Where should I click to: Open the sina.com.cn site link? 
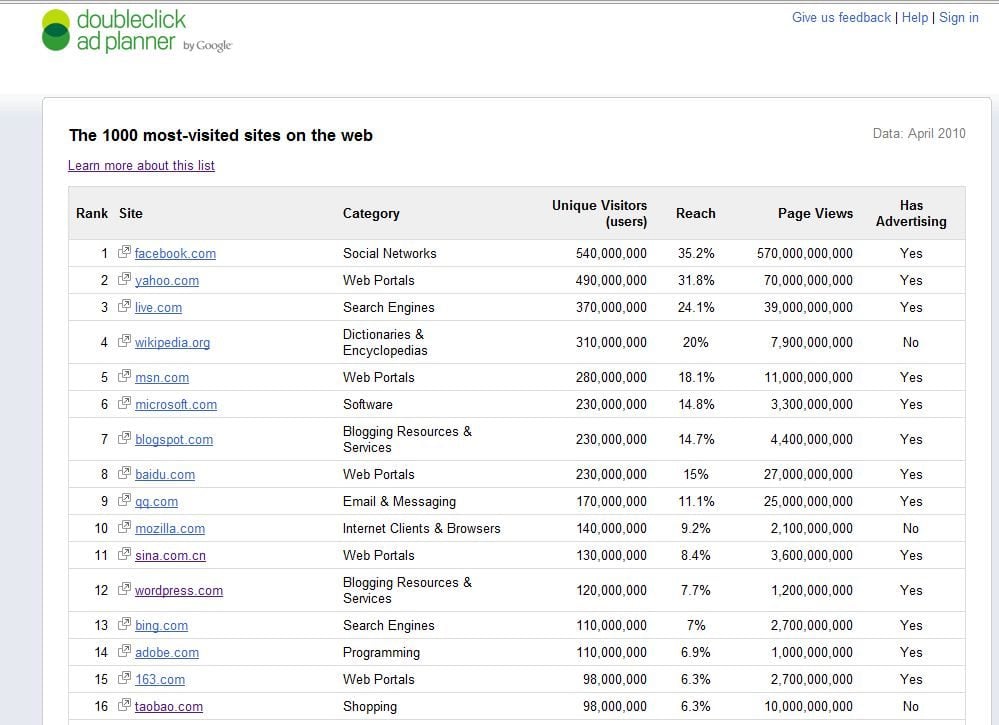pos(170,556)
